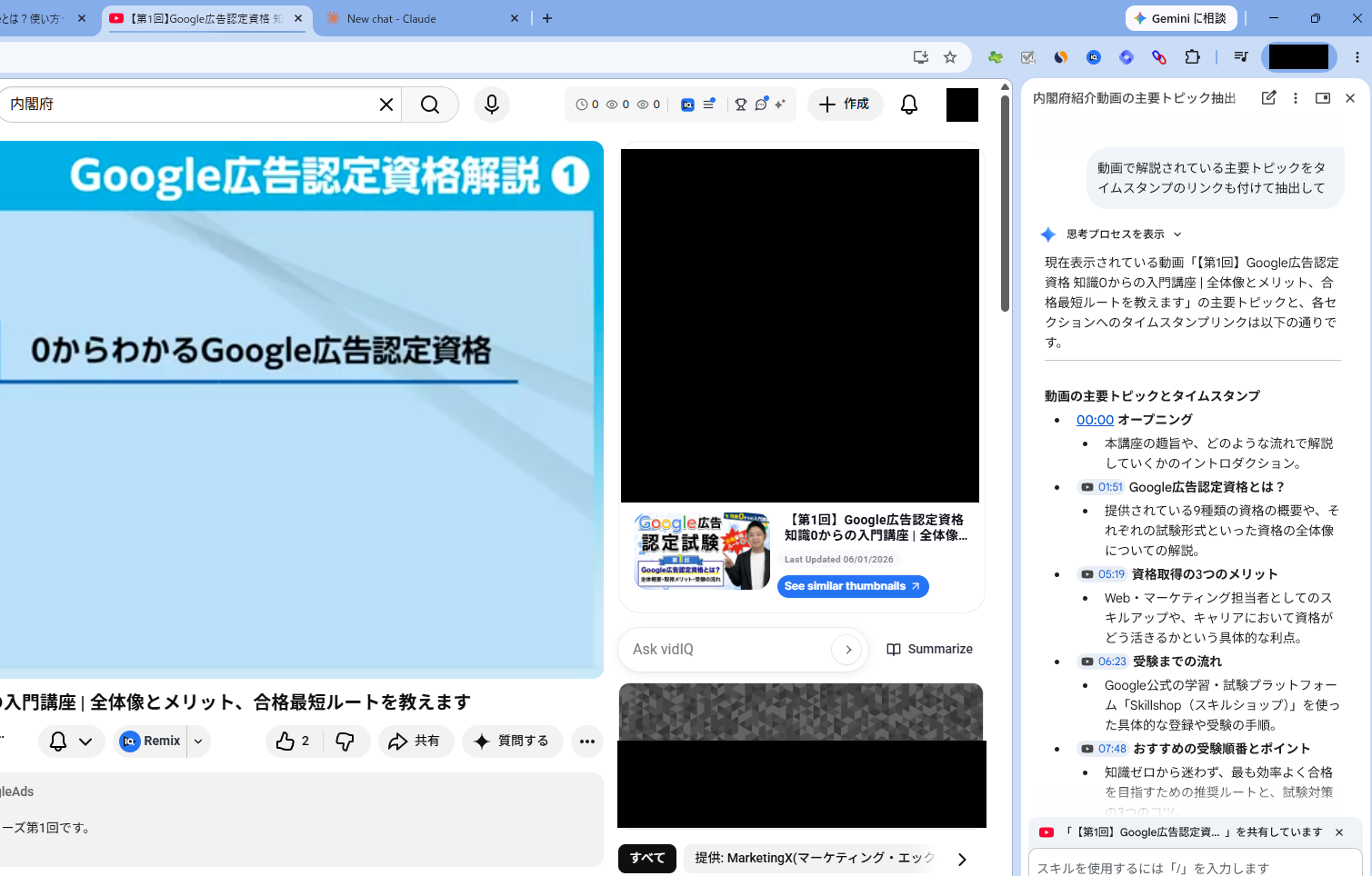1372x876 pixels.
Task: Focus the Ask vidIQ input field
Action: [730, 650]
